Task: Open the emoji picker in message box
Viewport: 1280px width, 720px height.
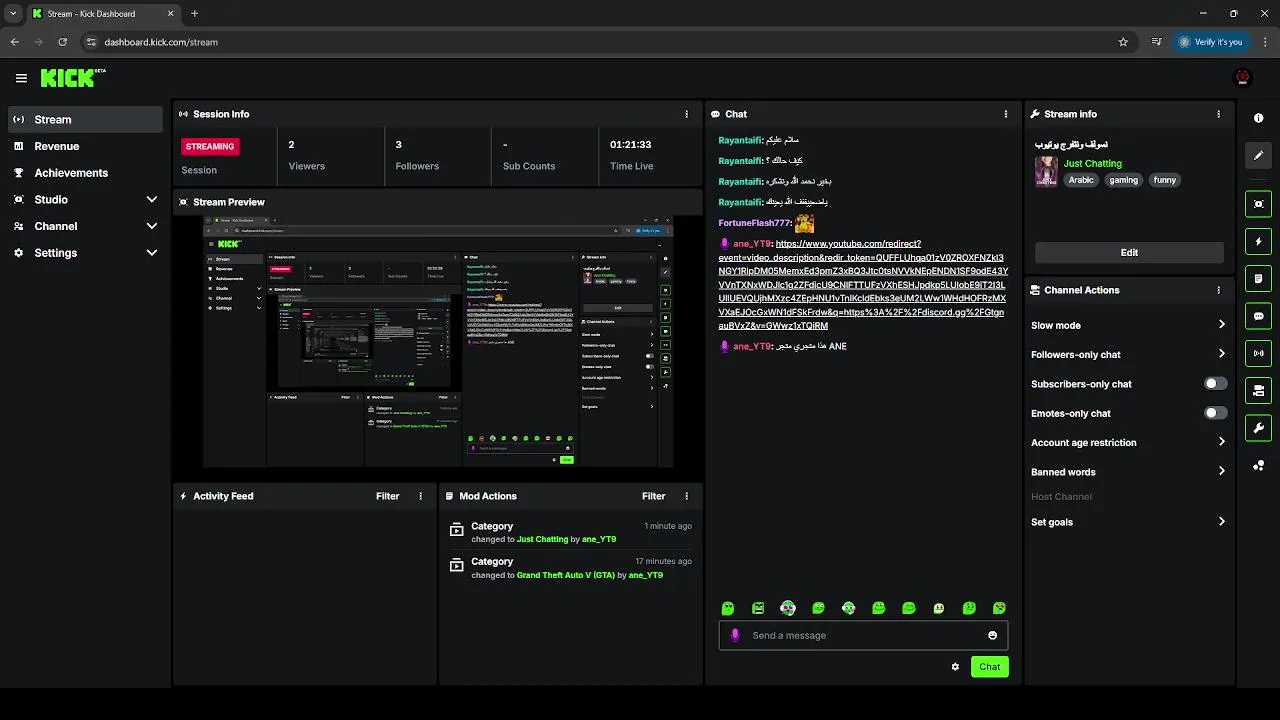Action: coord(992,635)
